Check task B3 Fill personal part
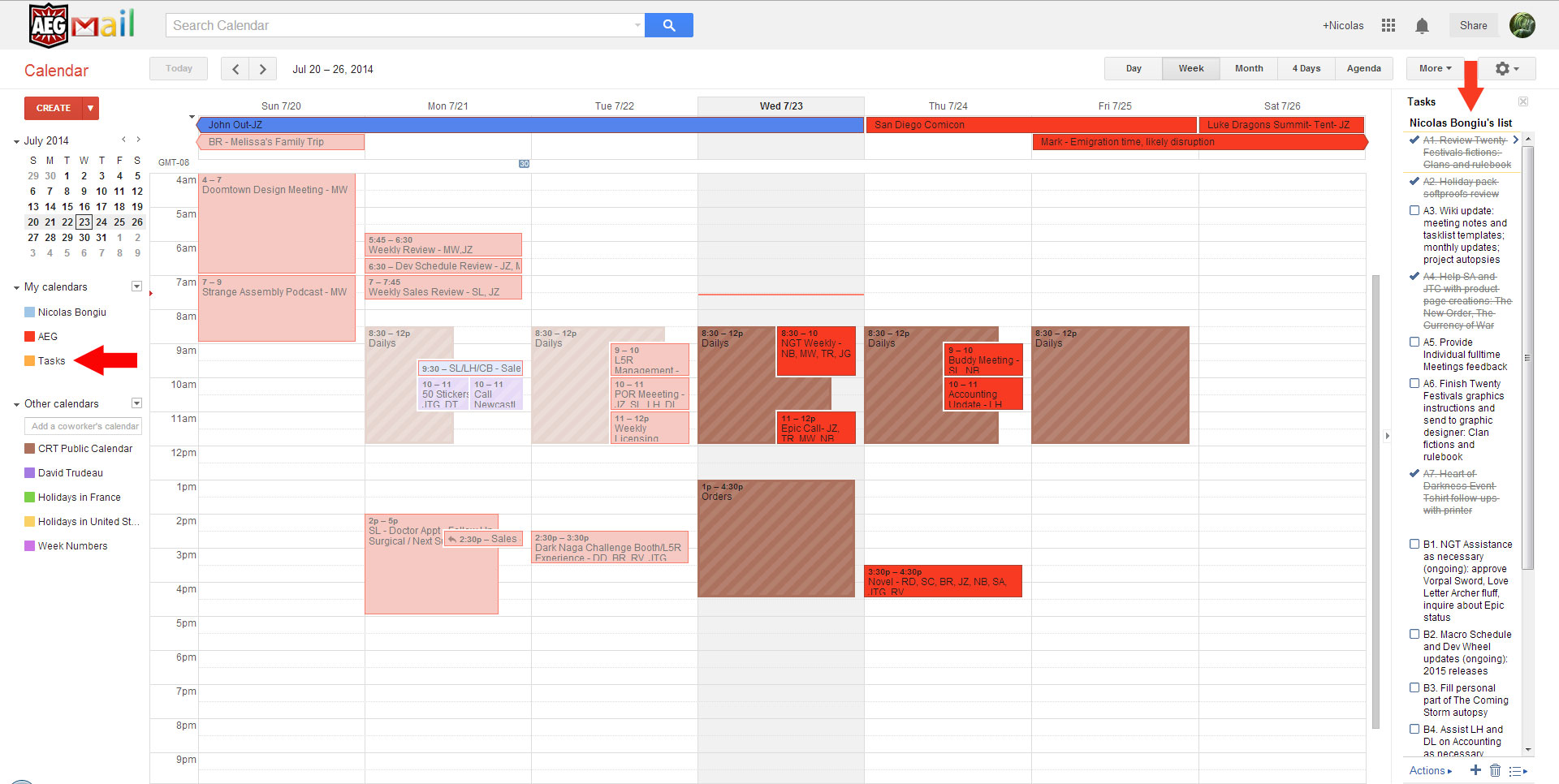The height and width of the screenshot is (784, 1559). pyautogui.click(x=1414, y=687)
